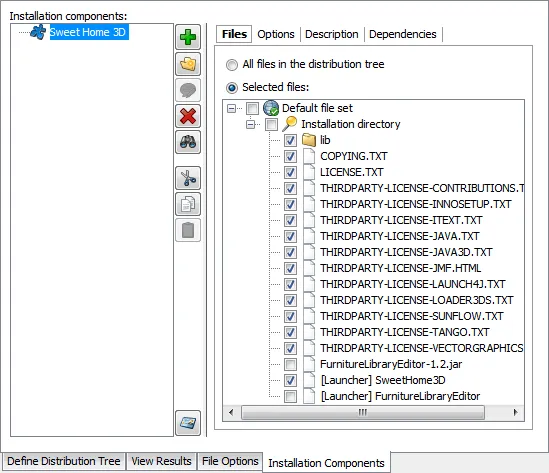Click the LICENSE.TXT file icon

[x=309, y=172]
